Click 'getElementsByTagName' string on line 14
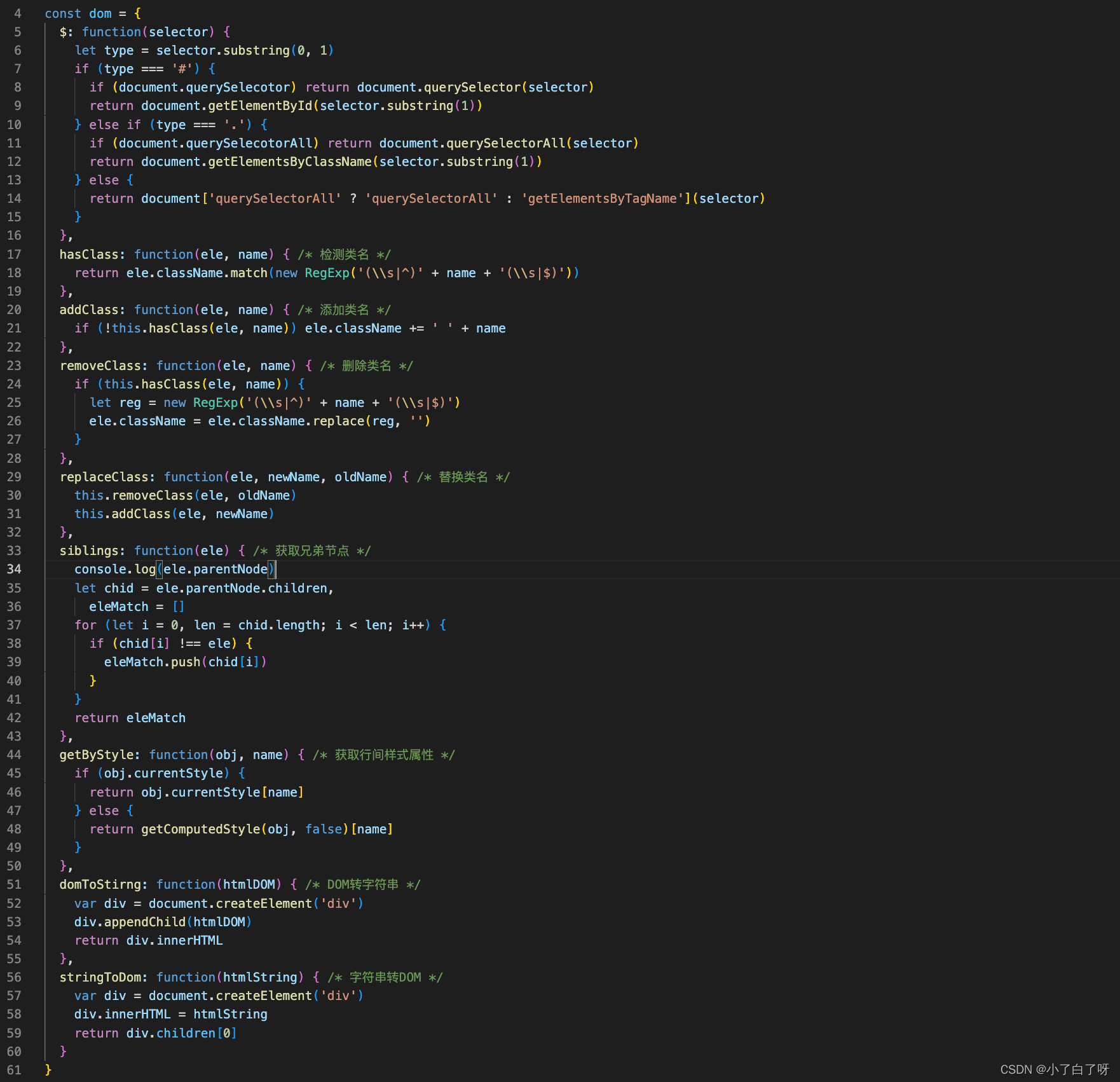 click(x=602, y=198)
